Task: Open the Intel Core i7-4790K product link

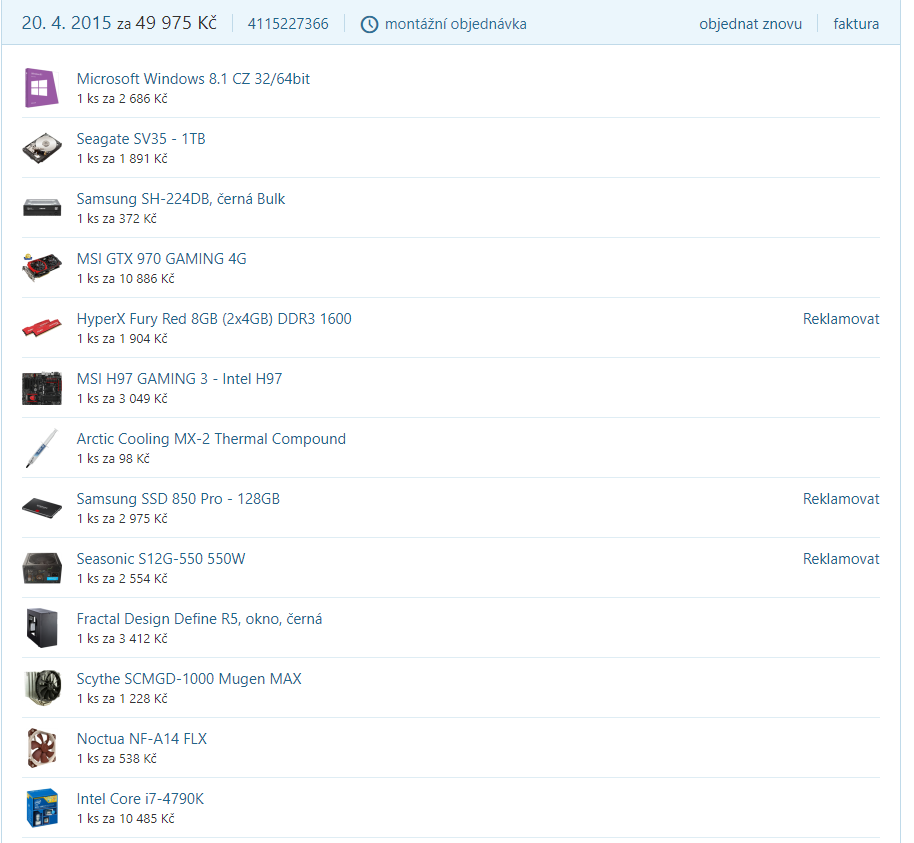Action: point(140,799)
